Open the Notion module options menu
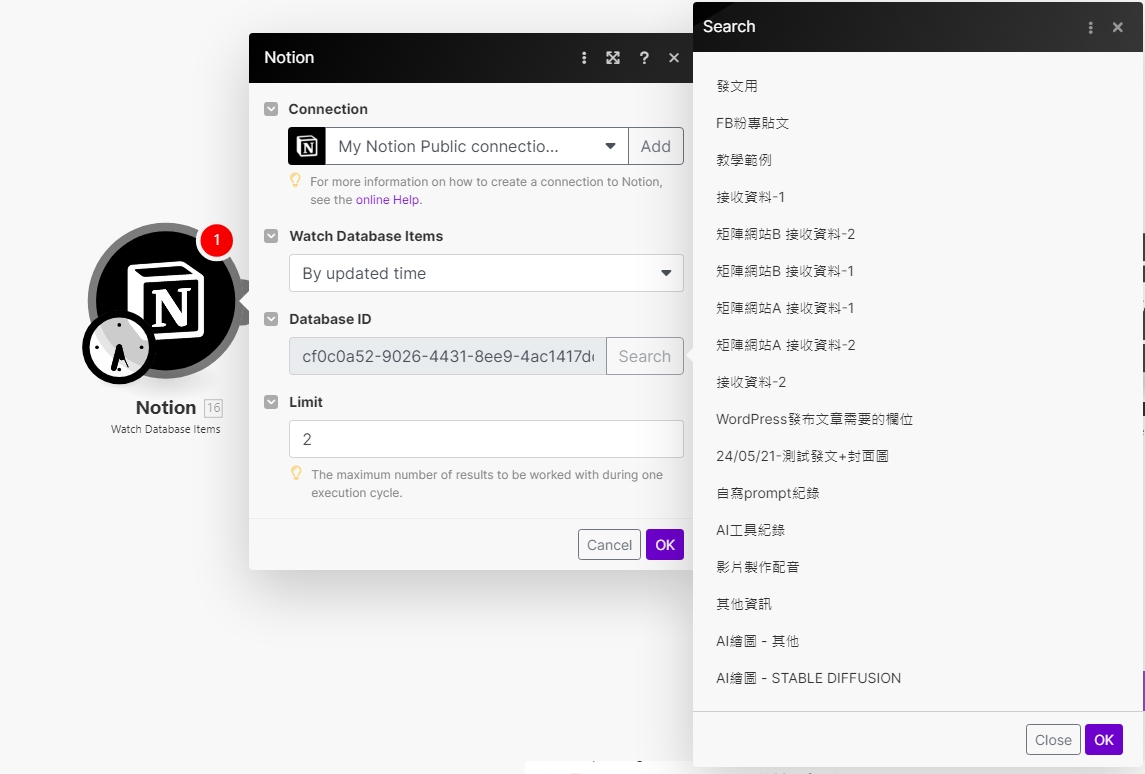Screen dimensions: 1145x774 tap(584, 58)
